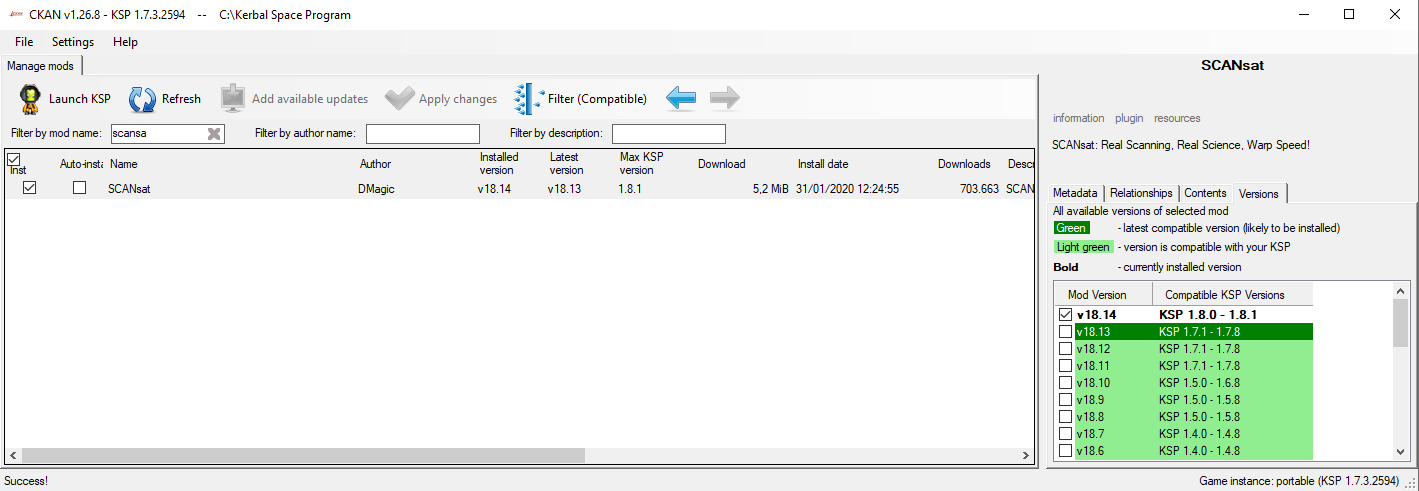
Task: Click the resources tag link
Action: tap(1177, 118)
